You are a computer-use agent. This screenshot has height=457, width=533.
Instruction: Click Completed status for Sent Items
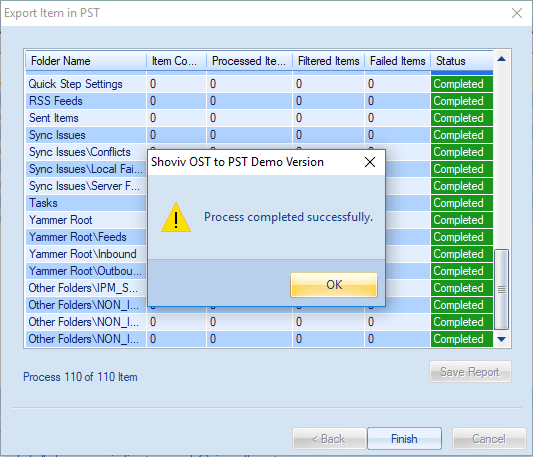(x=462, y=118)
